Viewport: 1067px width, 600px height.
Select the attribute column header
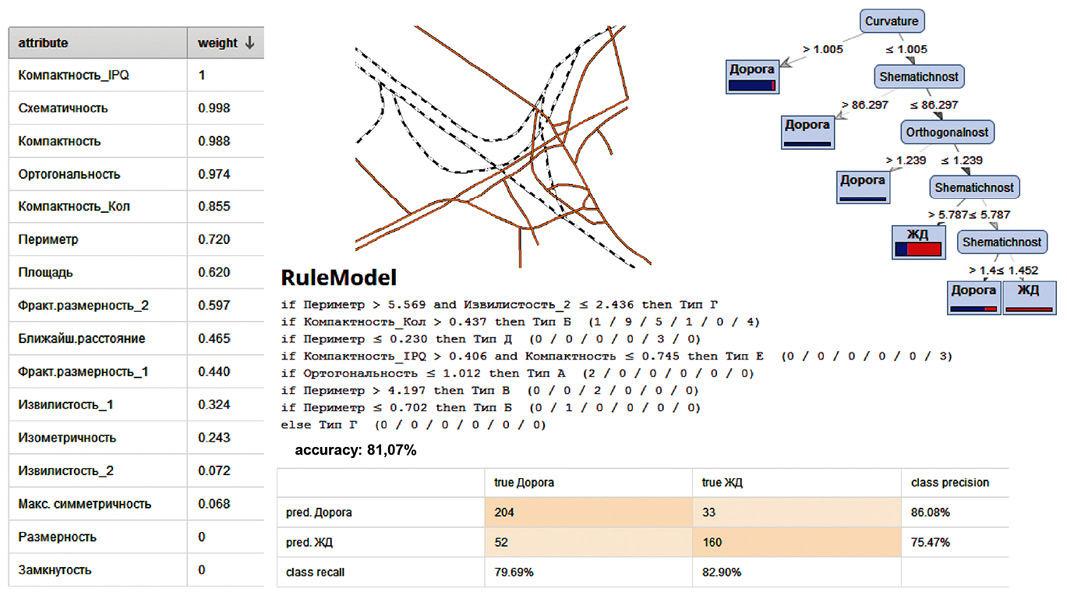pyautogui.click(x=97, y=43)
